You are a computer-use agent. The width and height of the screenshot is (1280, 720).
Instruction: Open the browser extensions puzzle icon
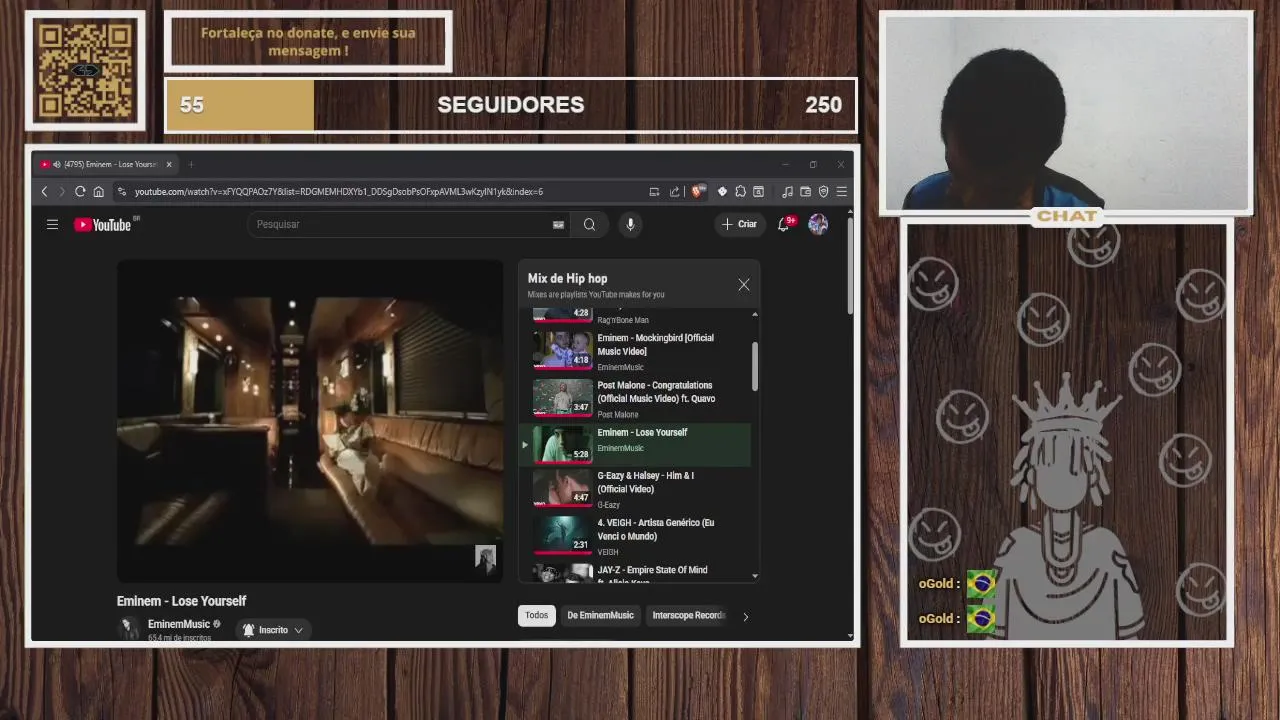point(740,192)
